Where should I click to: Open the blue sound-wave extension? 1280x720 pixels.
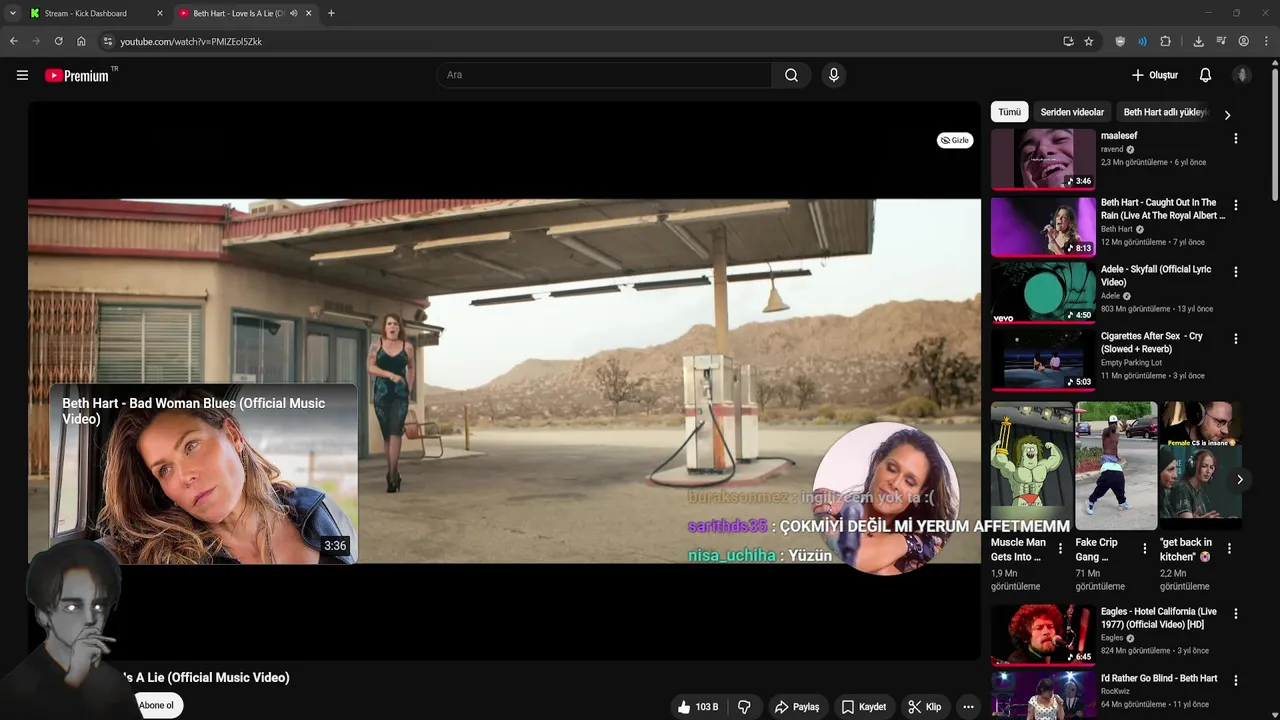tap(1142, 41)
